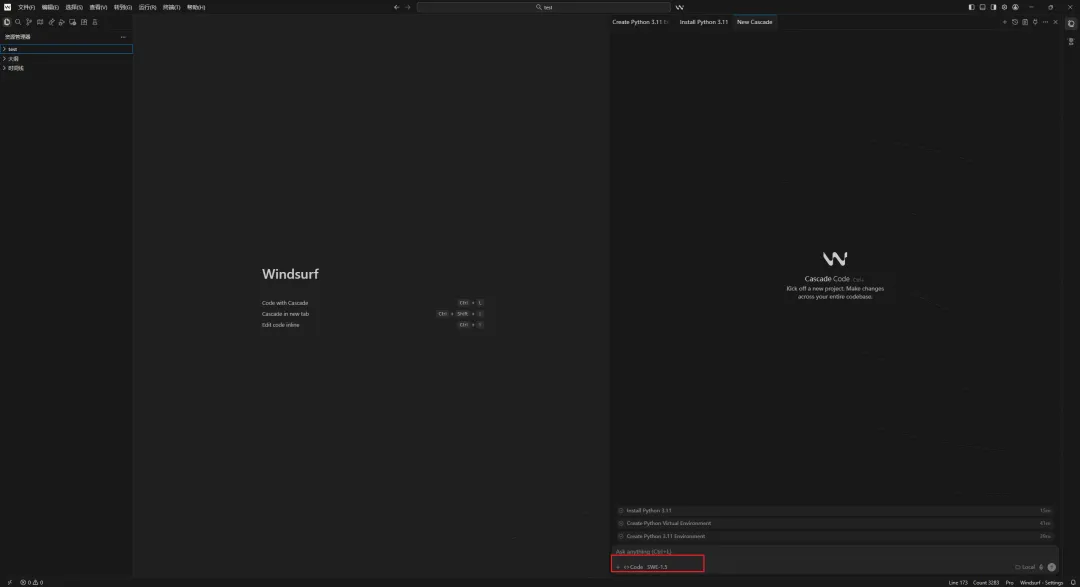Open Cascade conversation history clock icon
This screenshot has width=1080, height=587.
point(1015,22)
